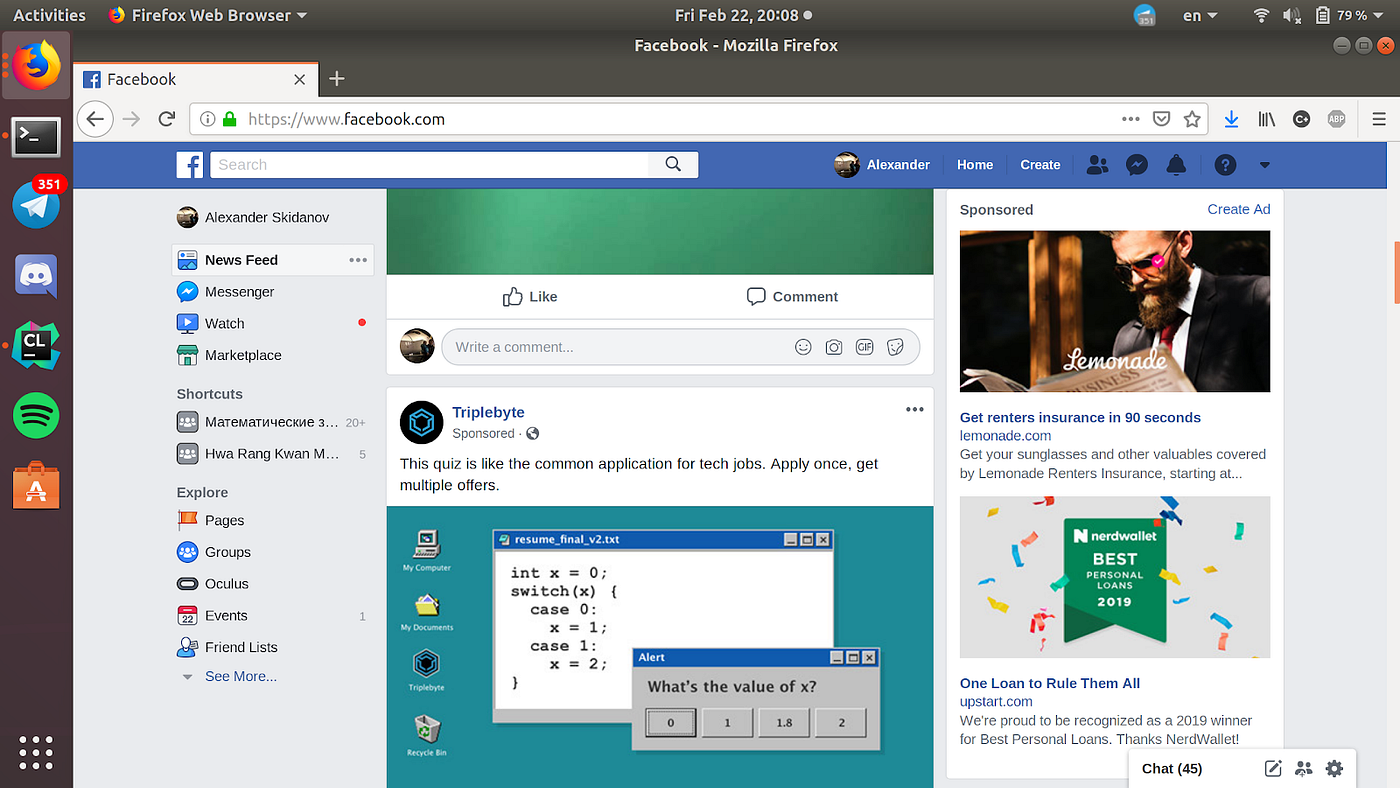Open Firefox page actions ellipsis

point(1131,119)
